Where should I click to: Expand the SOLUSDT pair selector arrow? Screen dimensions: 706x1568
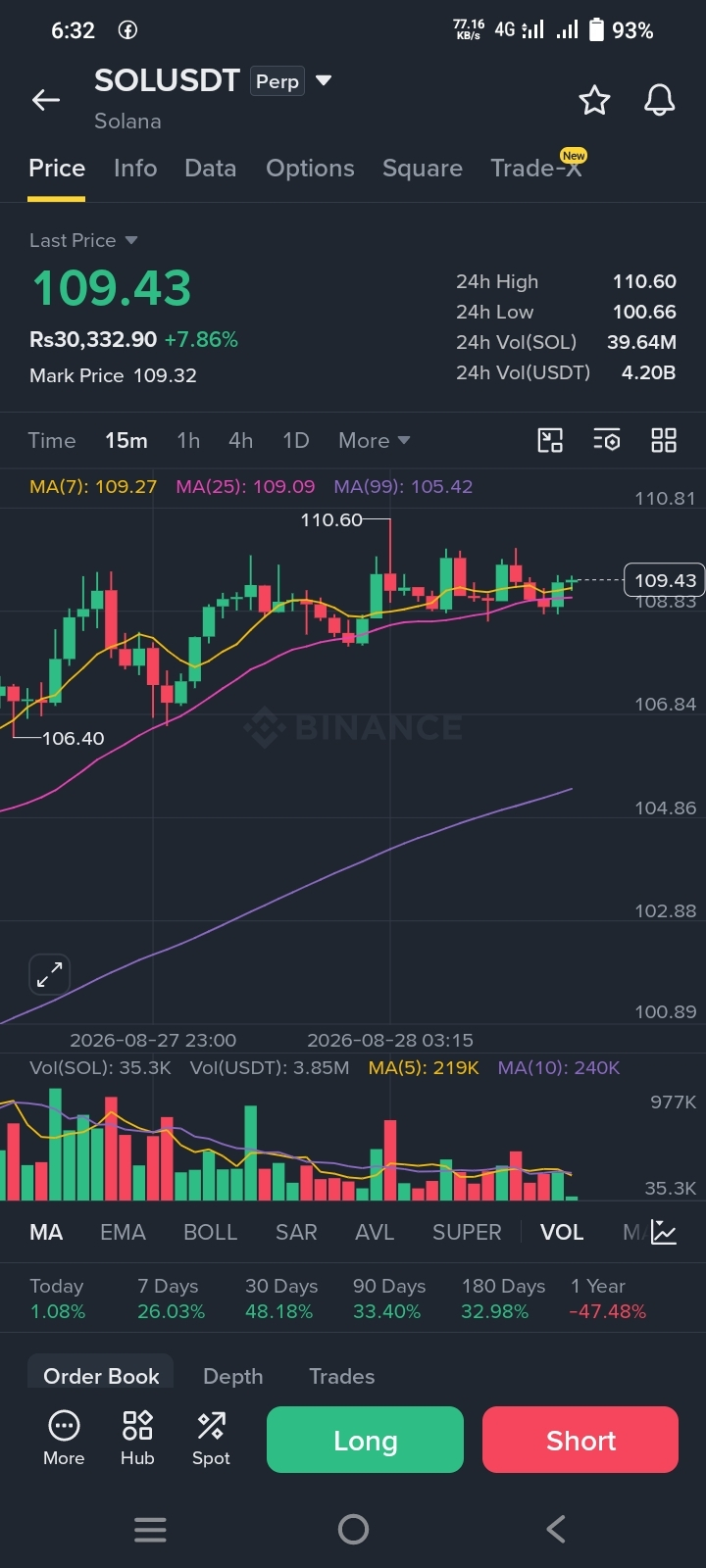[324, 80]
